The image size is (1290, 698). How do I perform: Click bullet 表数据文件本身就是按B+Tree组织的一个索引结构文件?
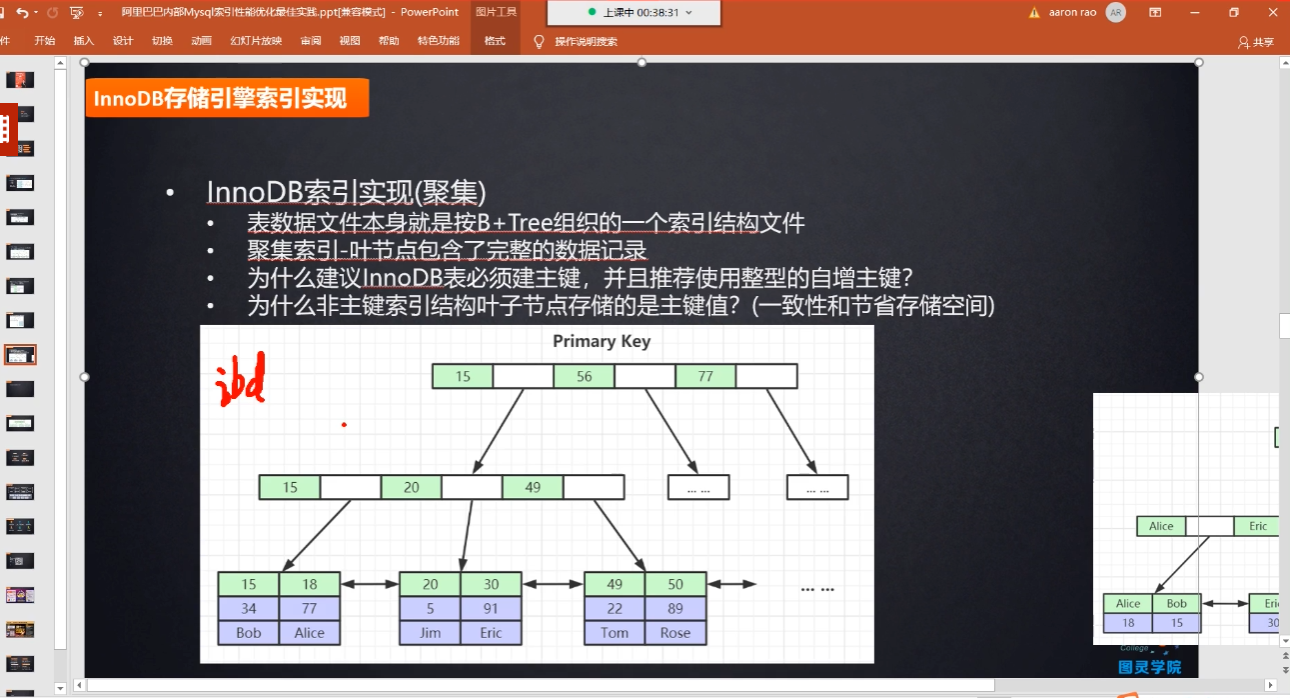(526, 223)
